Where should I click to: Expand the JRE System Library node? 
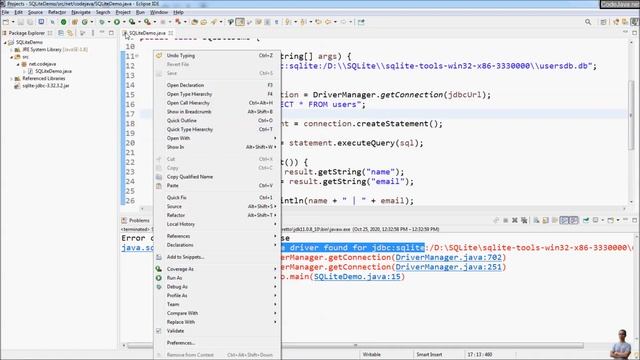pos(11,50)
